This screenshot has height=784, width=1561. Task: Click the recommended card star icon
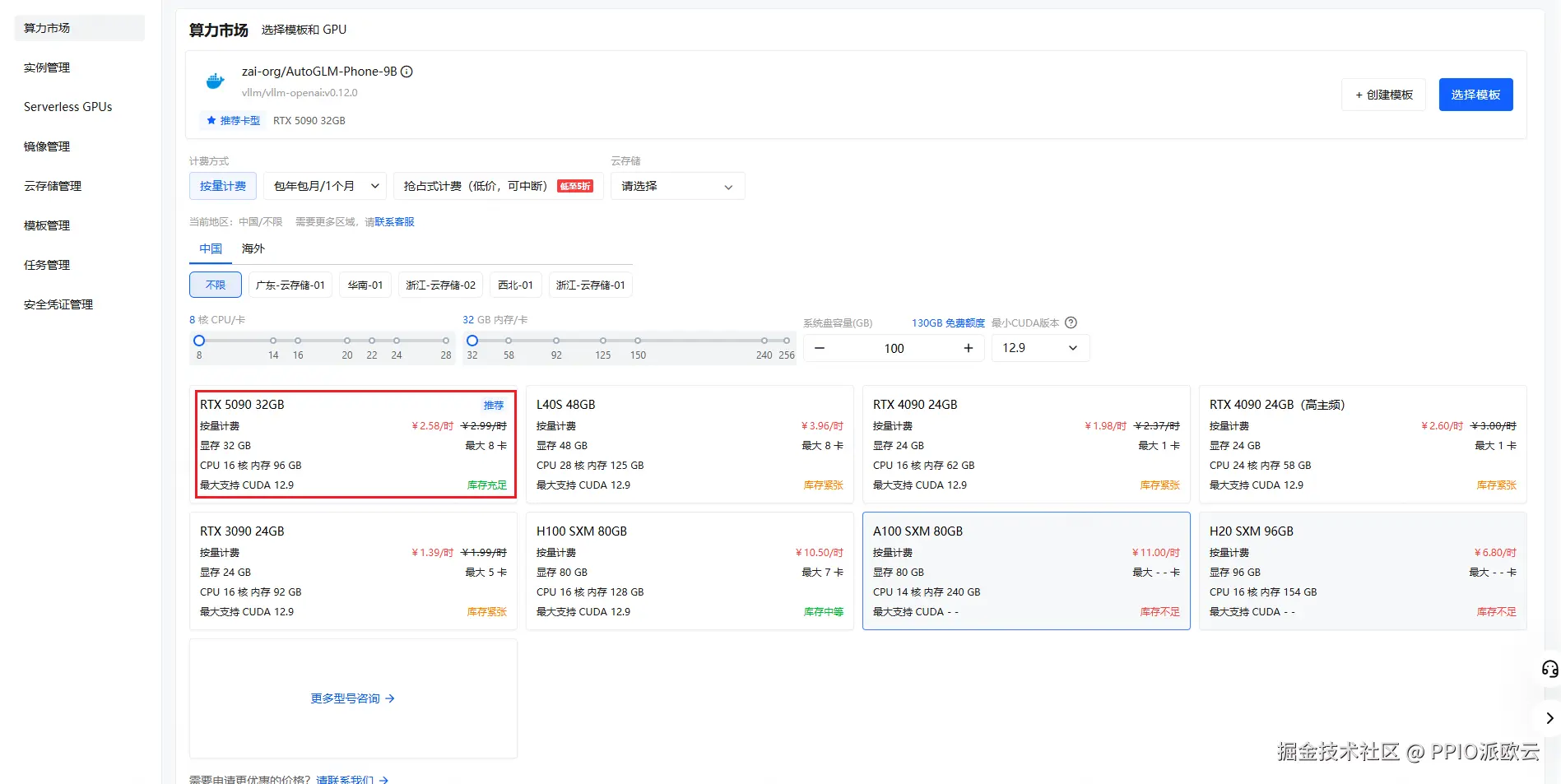pyautogui.click(x=211, y=120)
